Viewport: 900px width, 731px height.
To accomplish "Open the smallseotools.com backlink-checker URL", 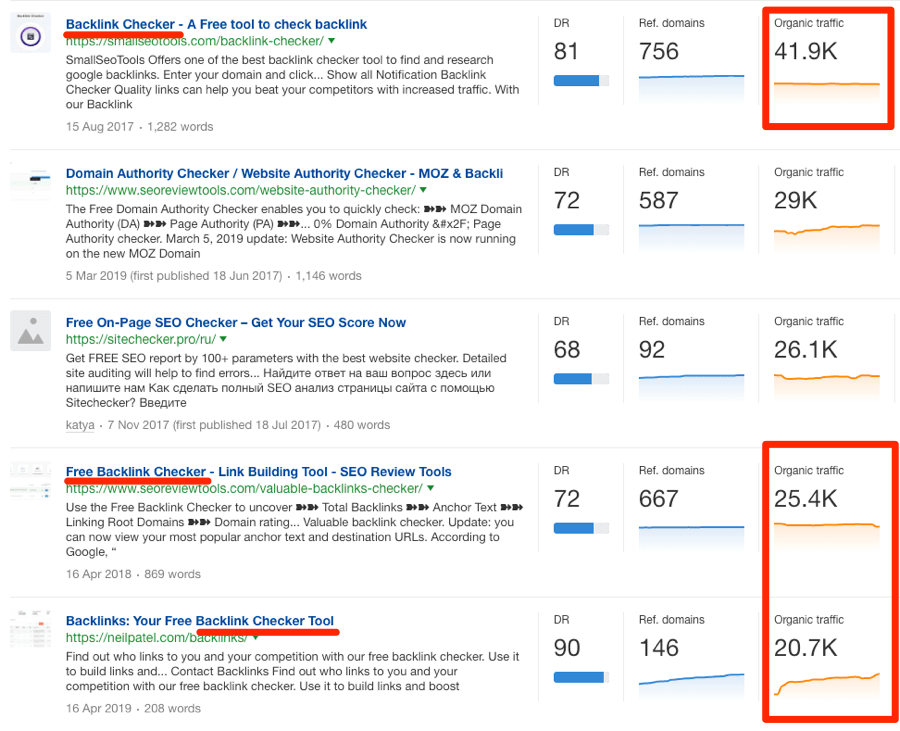I will [195, 41].
